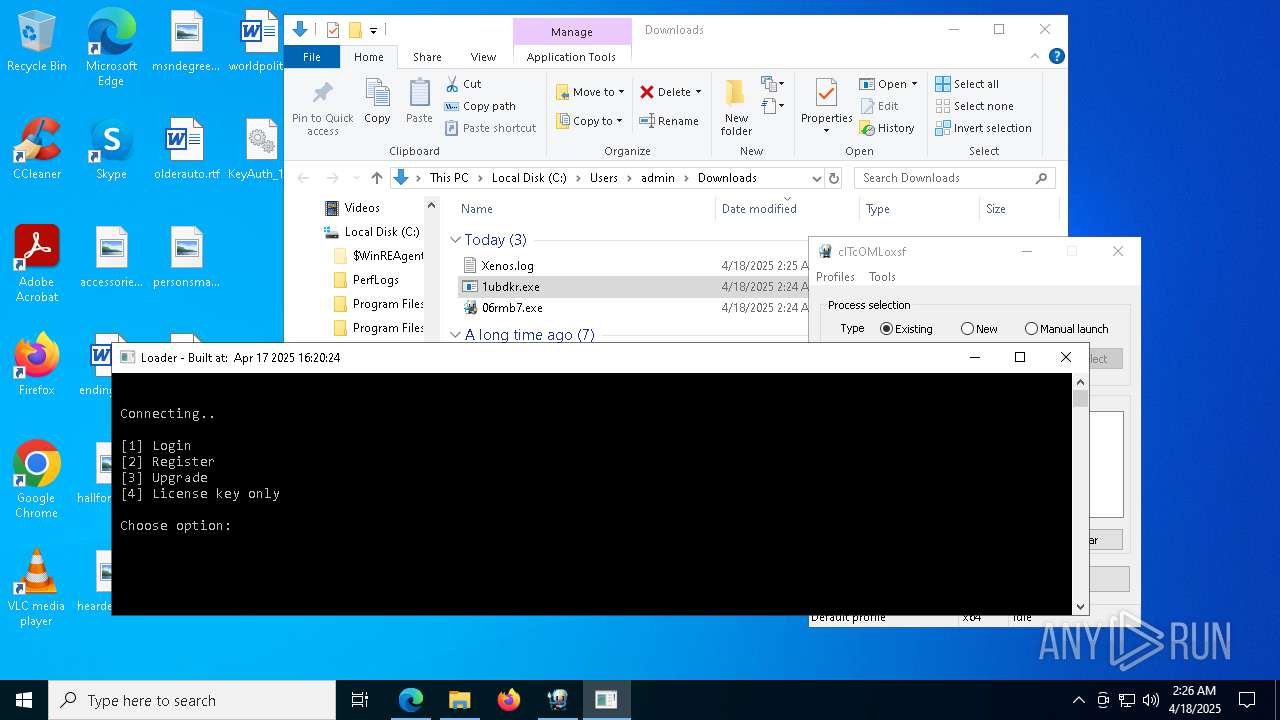This screenshot has height=720, width=1280.
Task: Expand the Open dropdown arrow in ribbon
Action: (x=914, y=84)
